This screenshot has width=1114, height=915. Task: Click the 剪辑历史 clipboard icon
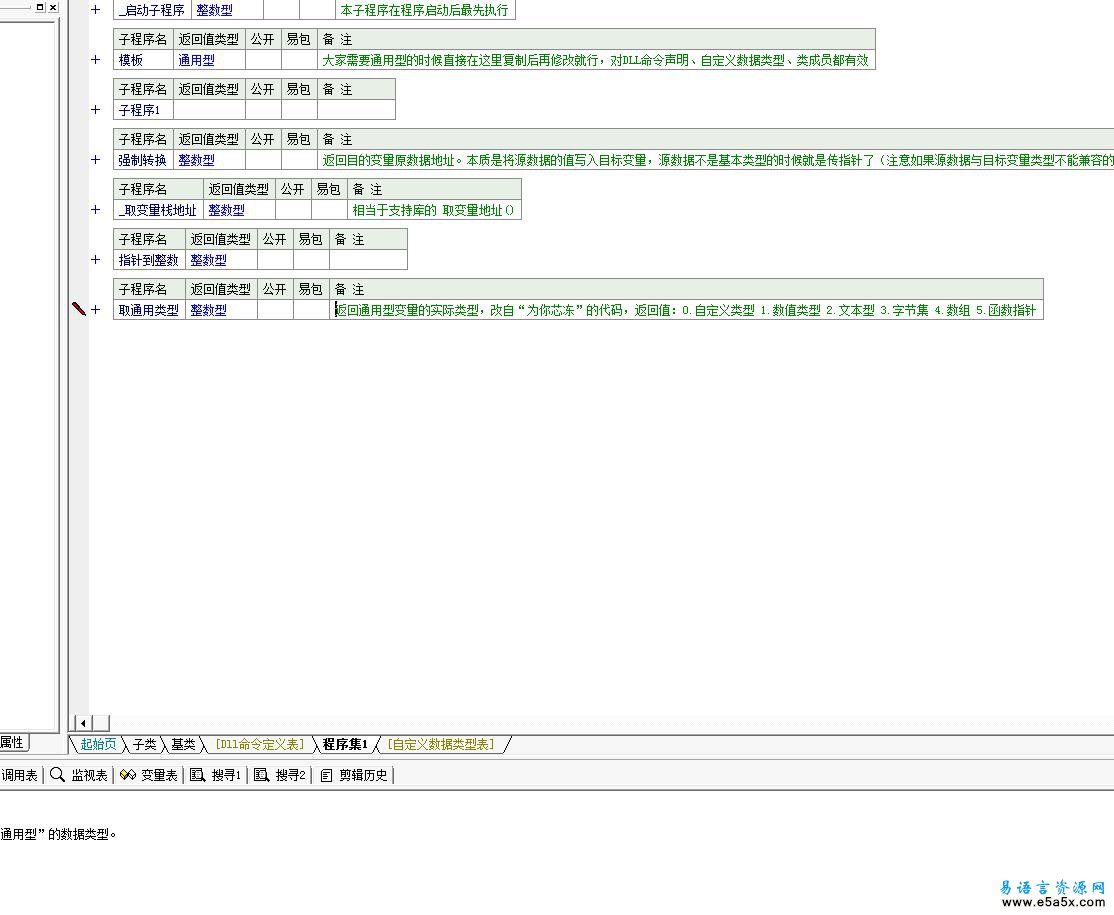326,775
